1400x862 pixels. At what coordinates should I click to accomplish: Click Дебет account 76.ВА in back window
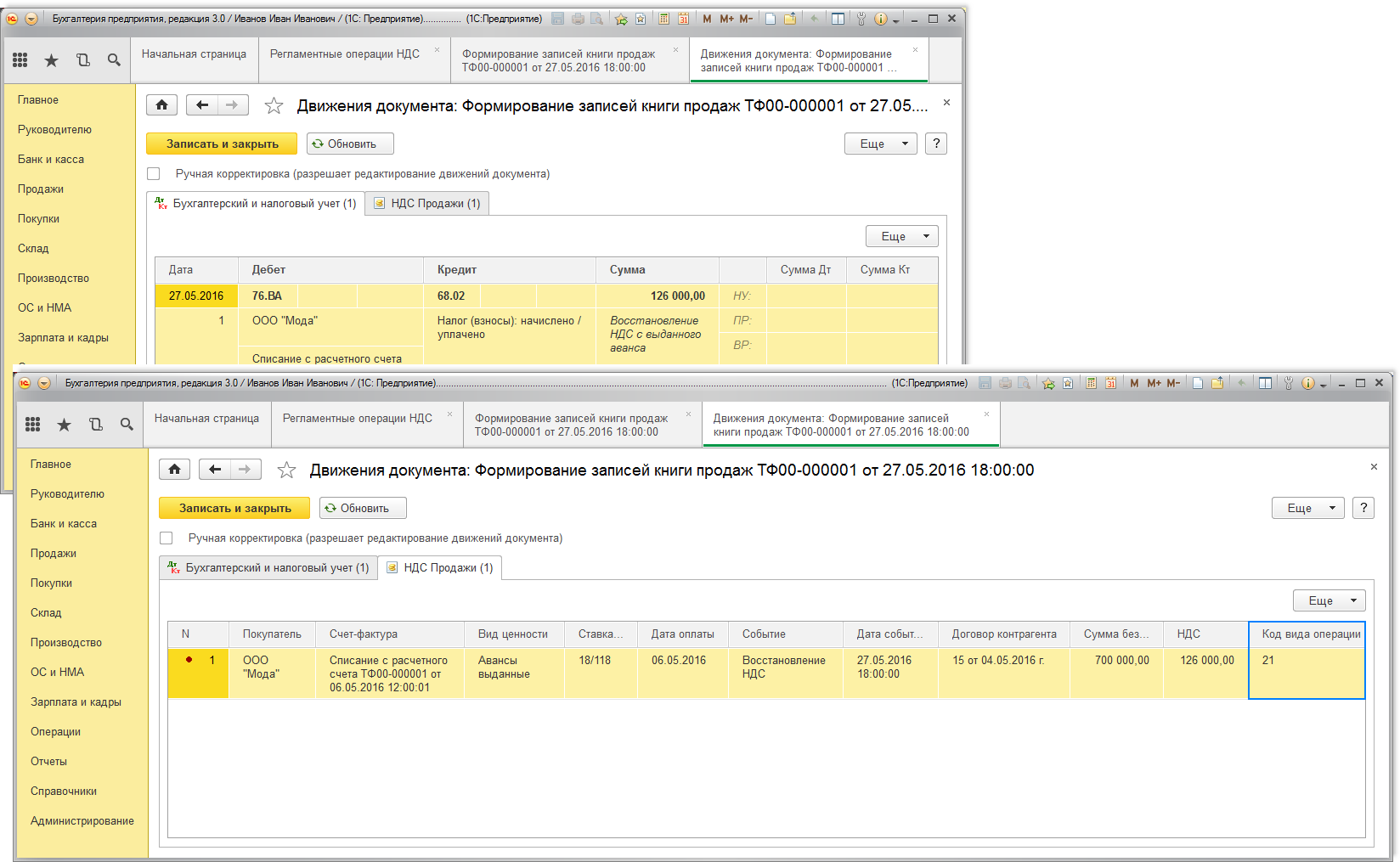[267, 296]
